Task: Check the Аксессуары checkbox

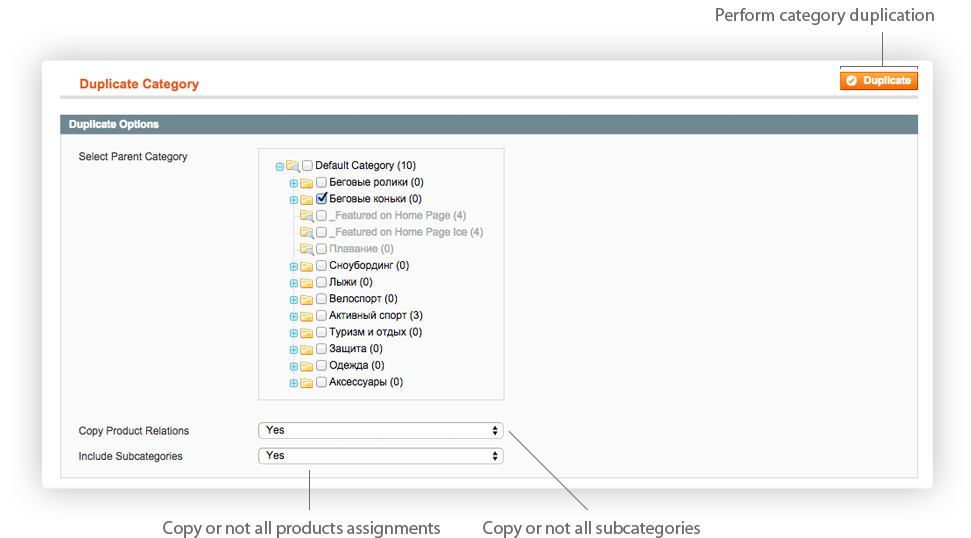Action: tap(321, 383)
